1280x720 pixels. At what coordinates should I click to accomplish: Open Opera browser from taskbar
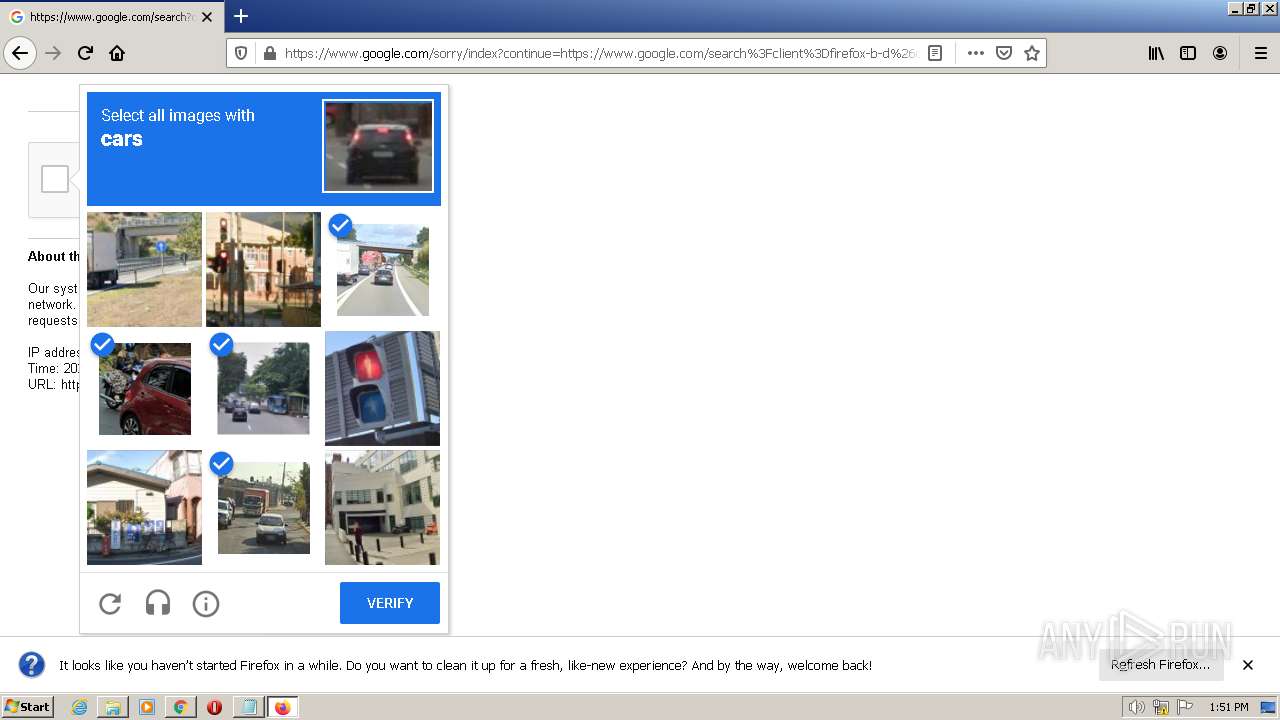point(214,707)
